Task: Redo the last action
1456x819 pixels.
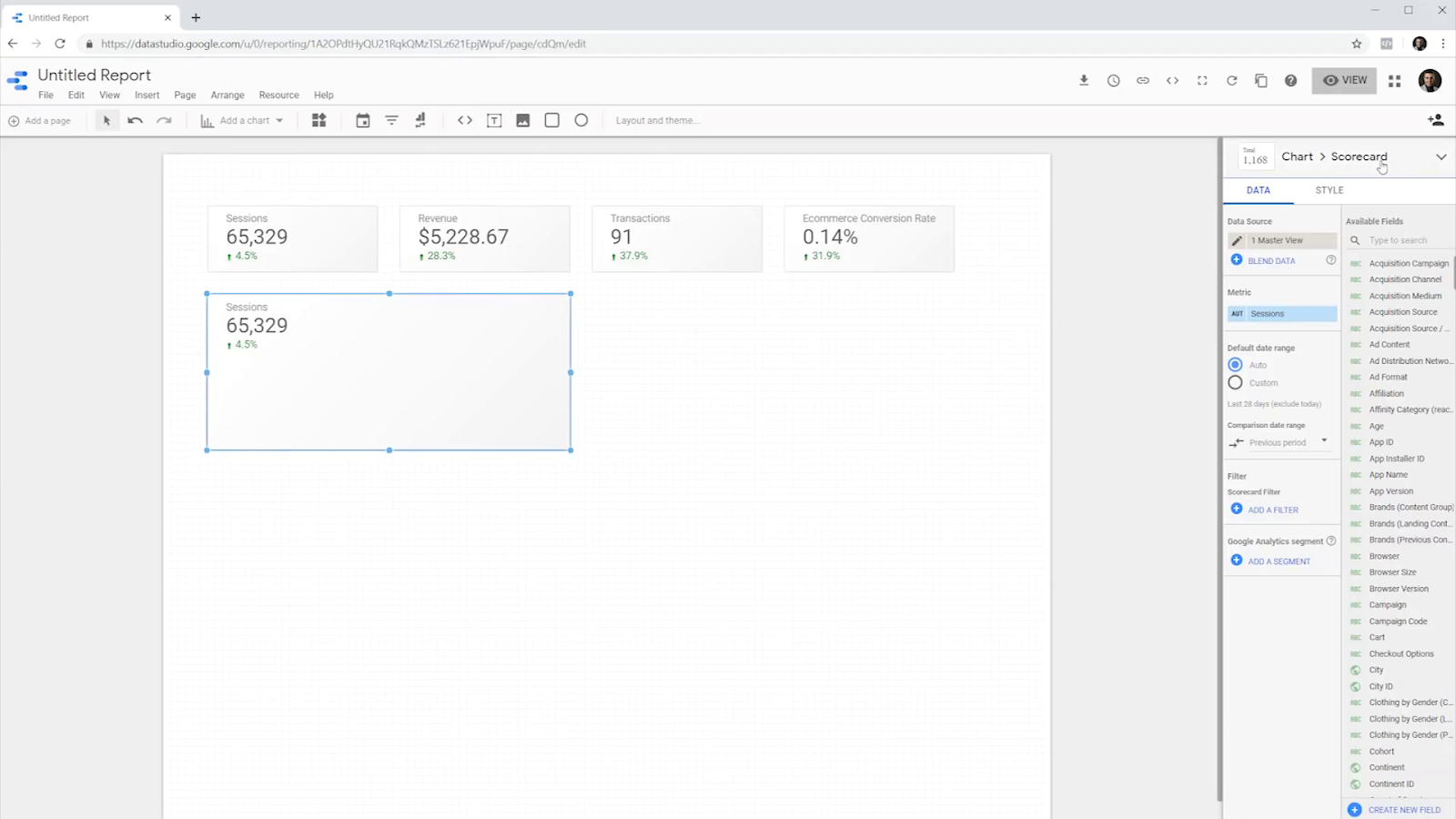Action: click(x=164, y=120)
